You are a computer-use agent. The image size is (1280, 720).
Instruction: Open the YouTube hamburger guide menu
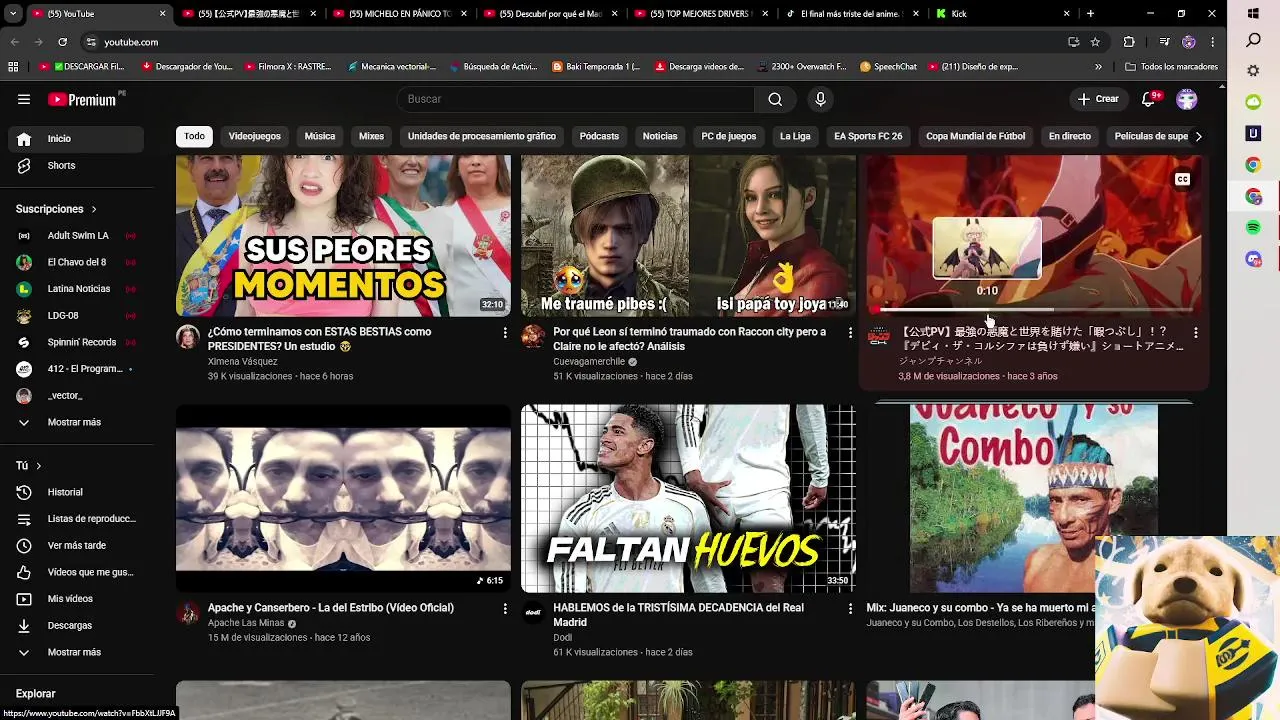tap(24, 99)
